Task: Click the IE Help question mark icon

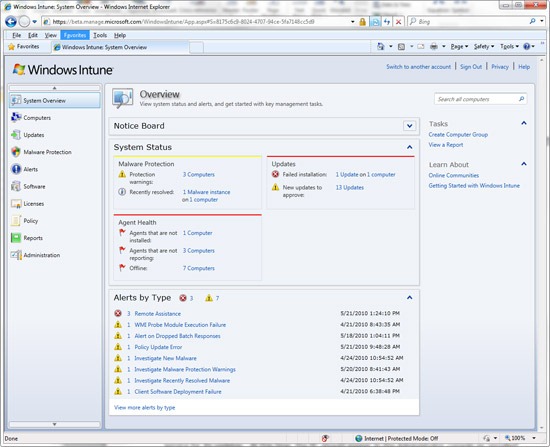Action: click(526, 46)
